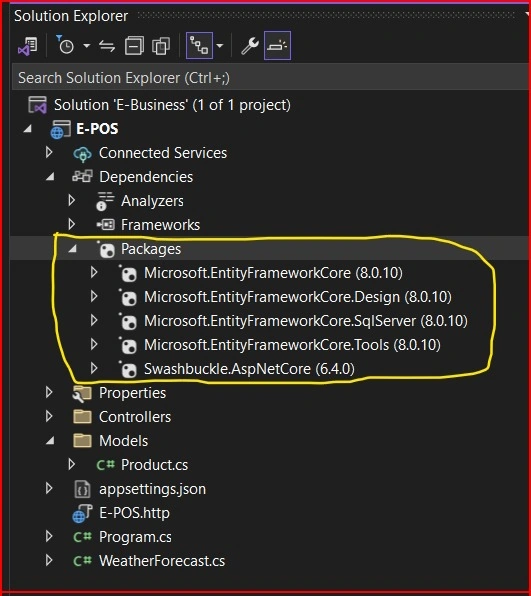Click the Connected Services cloud icon
The image size is (531, 596).
tap(82, 154)
